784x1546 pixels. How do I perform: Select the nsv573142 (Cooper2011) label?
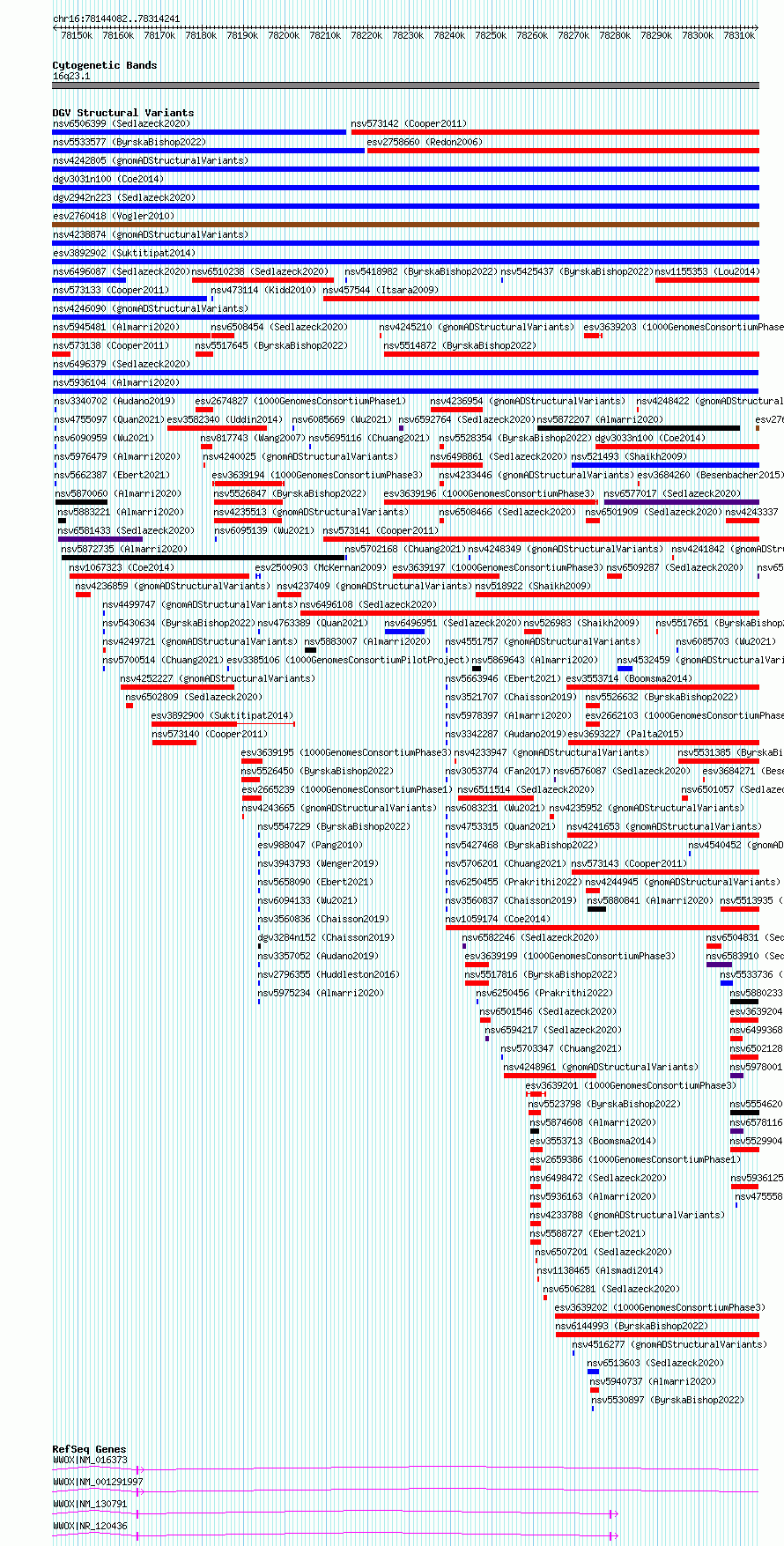(409, 123)
